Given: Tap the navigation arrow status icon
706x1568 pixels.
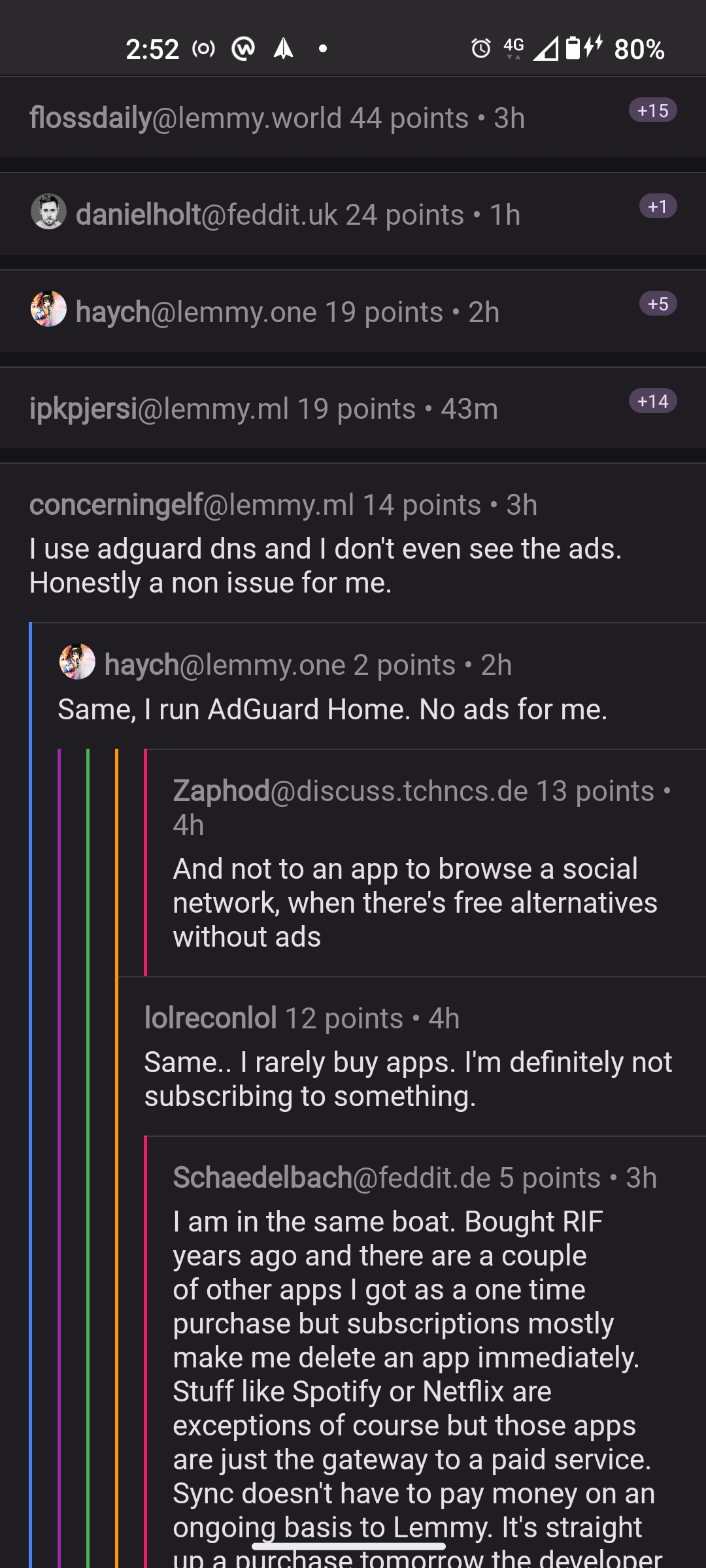Looking at the screenshot, I should pos(283,48).
